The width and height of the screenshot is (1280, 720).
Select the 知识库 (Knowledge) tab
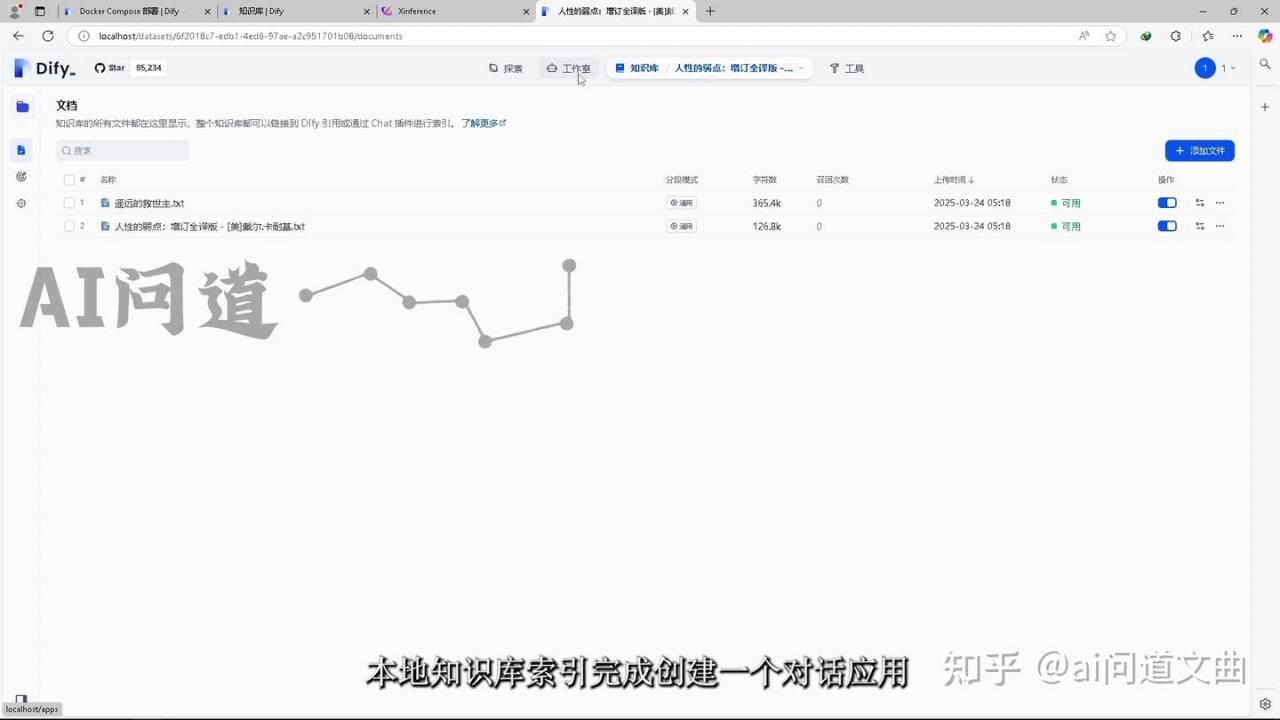pyautogui.click(x=637, y=68)
